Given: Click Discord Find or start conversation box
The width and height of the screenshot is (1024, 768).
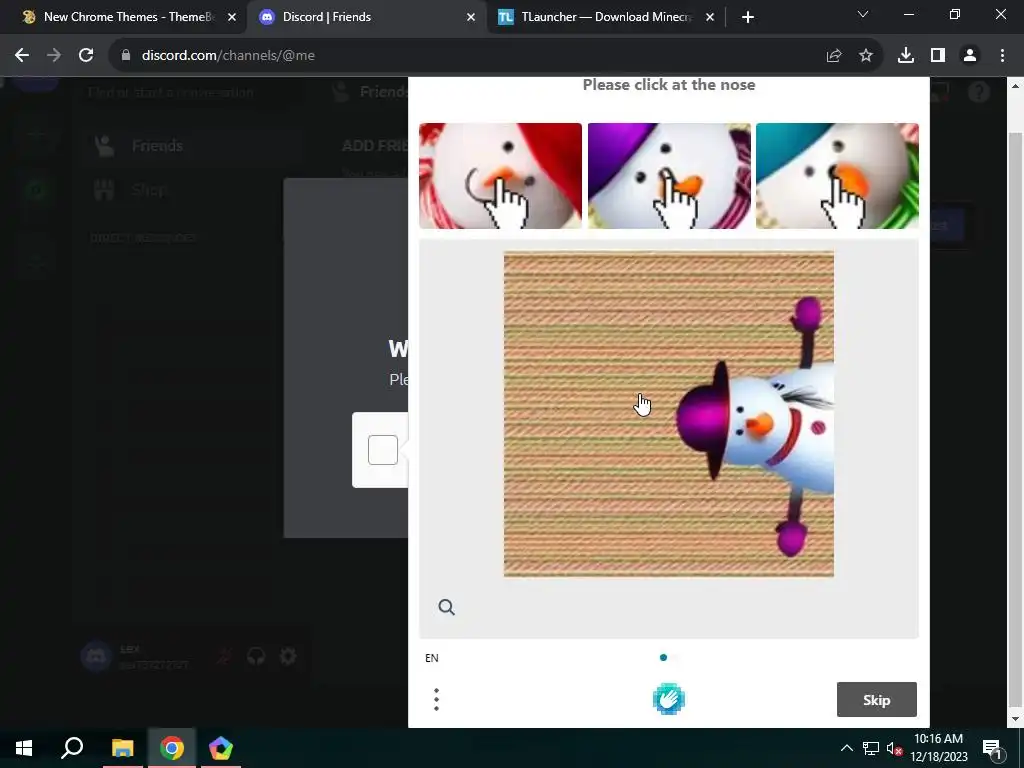Looking at the screenshot, I should (x=193, y=92).
